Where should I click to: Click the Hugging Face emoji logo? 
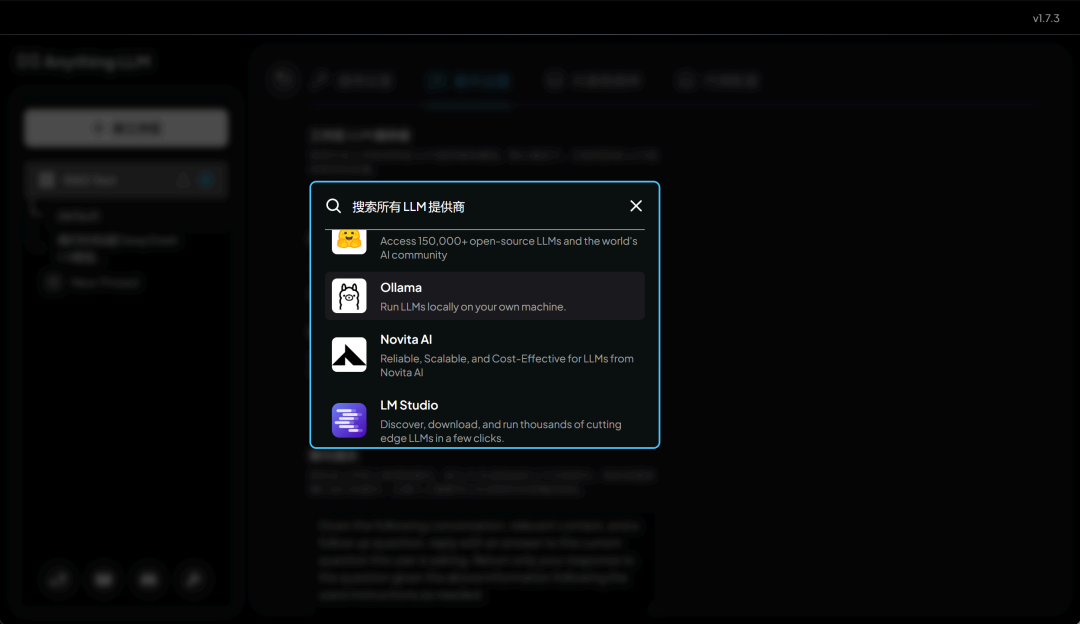(349, 242)
